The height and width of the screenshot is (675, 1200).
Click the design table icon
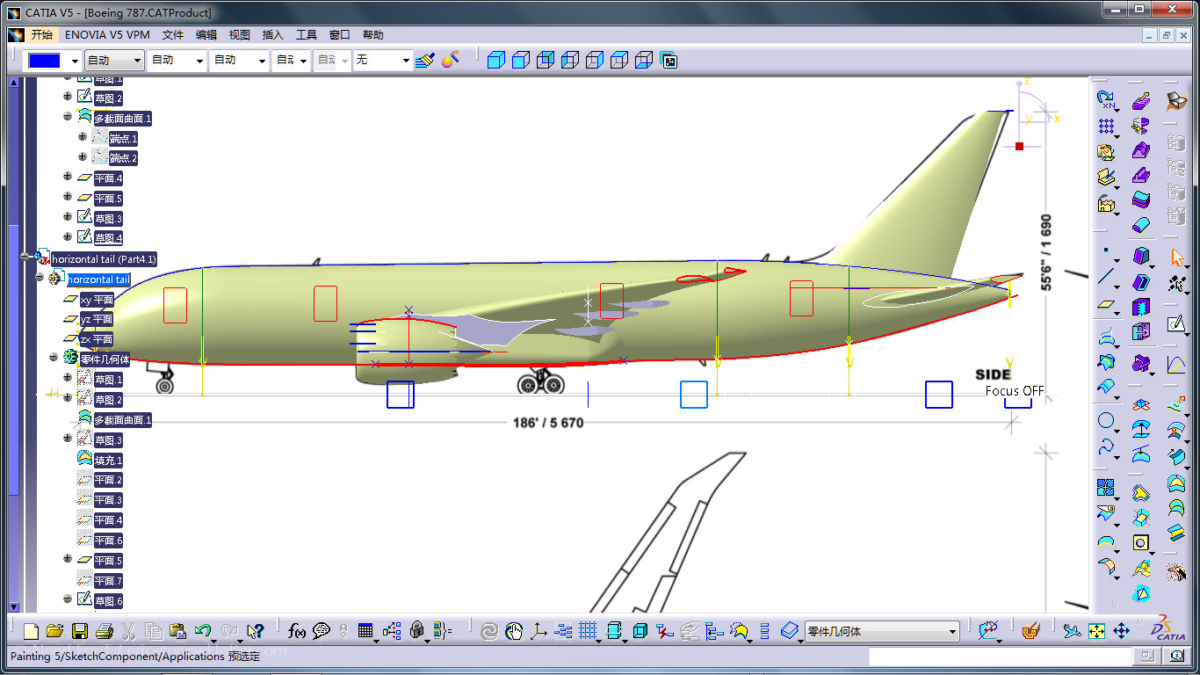coord(365,631)
